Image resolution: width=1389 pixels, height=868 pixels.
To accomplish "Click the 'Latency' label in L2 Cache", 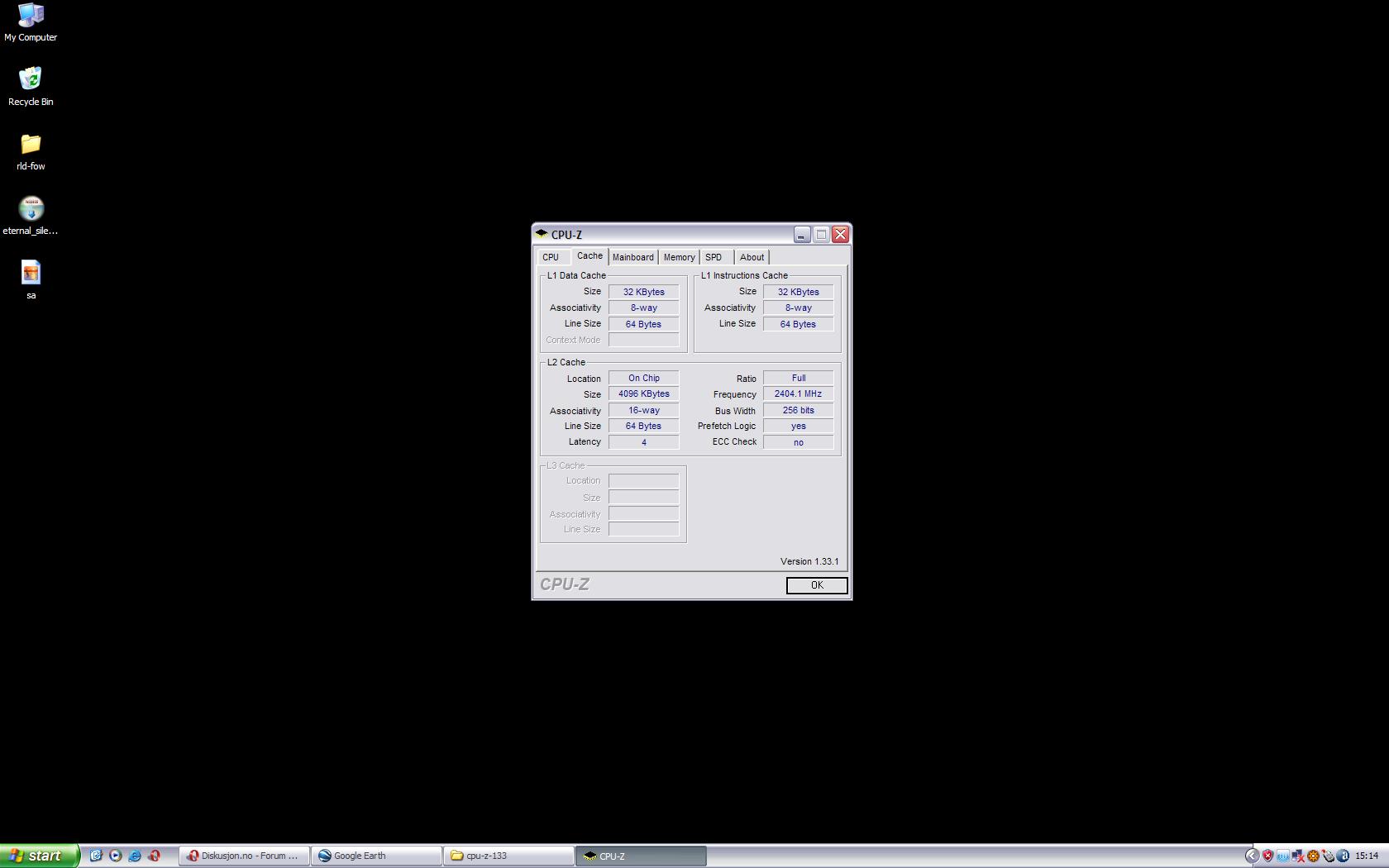I will 585,441.
